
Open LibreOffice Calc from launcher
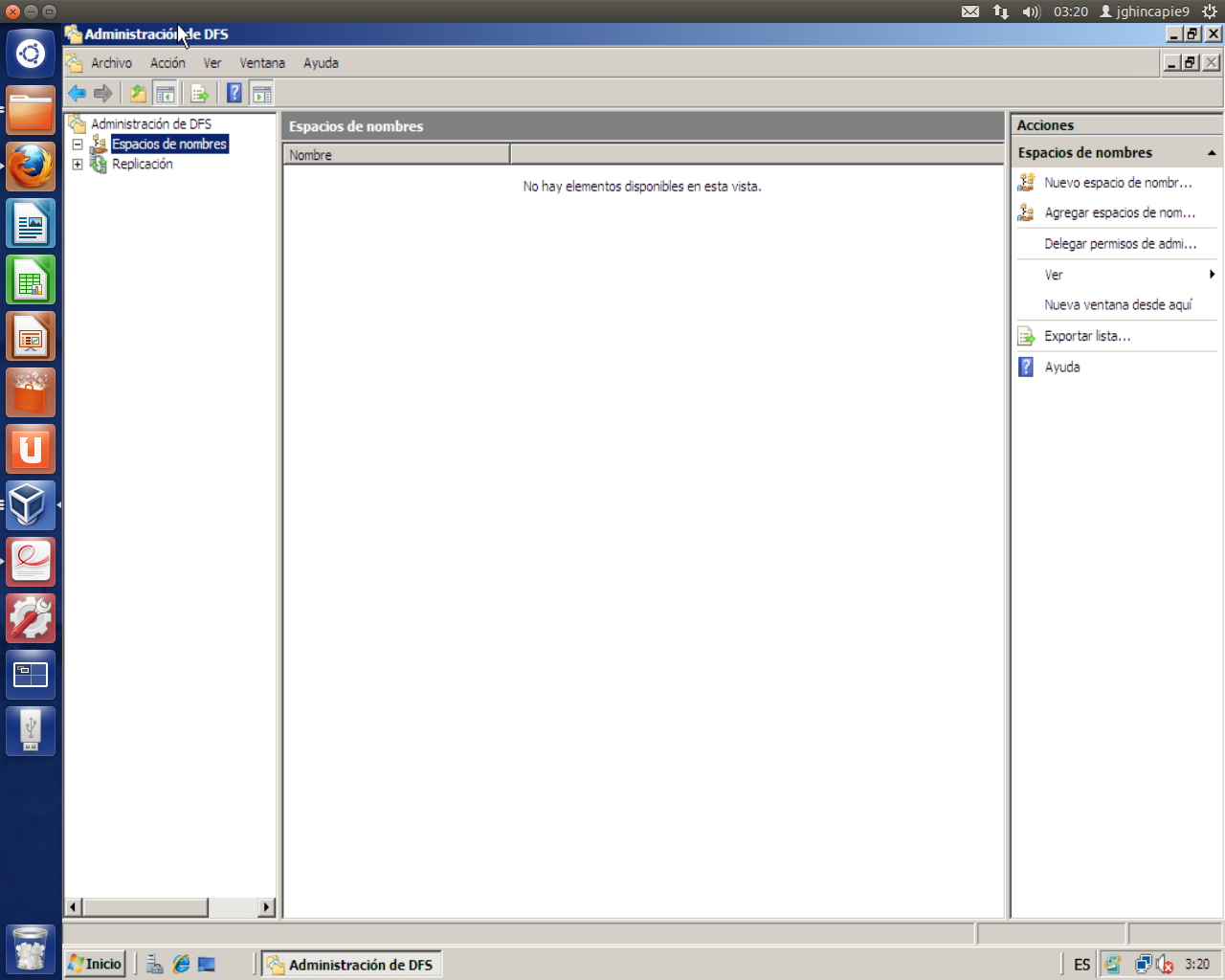click(x=31, y=279)
